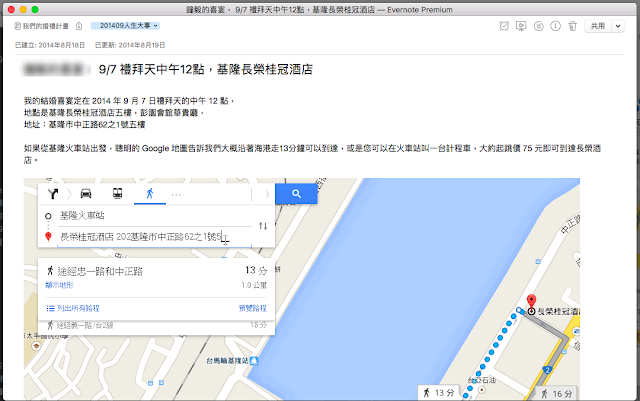Click the blue map search magnifier button

click(x=296, y=194)
